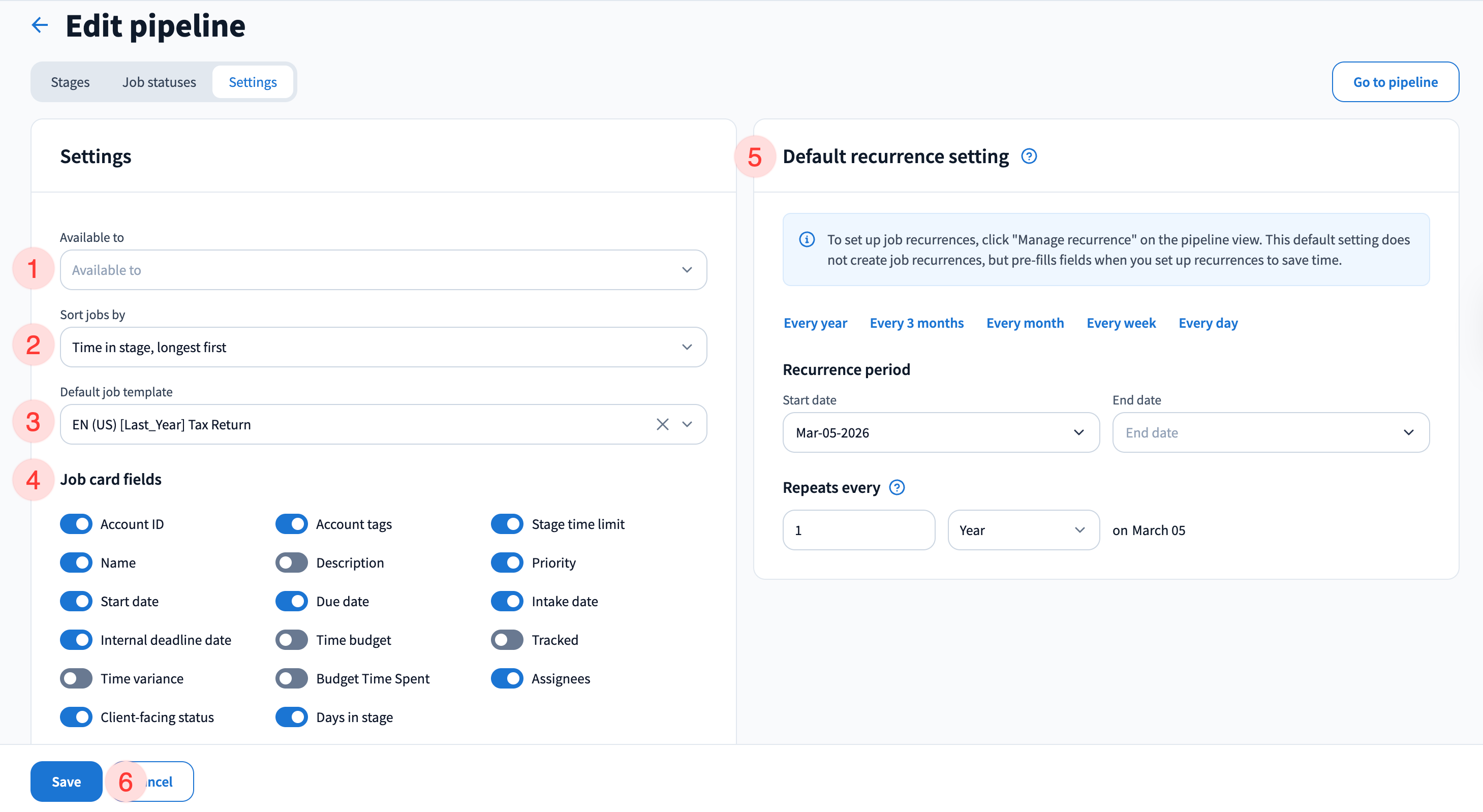This screenshot has width=1483, height=812.
Task: Click help icon next to Repeats every
Action: [897, 487]
